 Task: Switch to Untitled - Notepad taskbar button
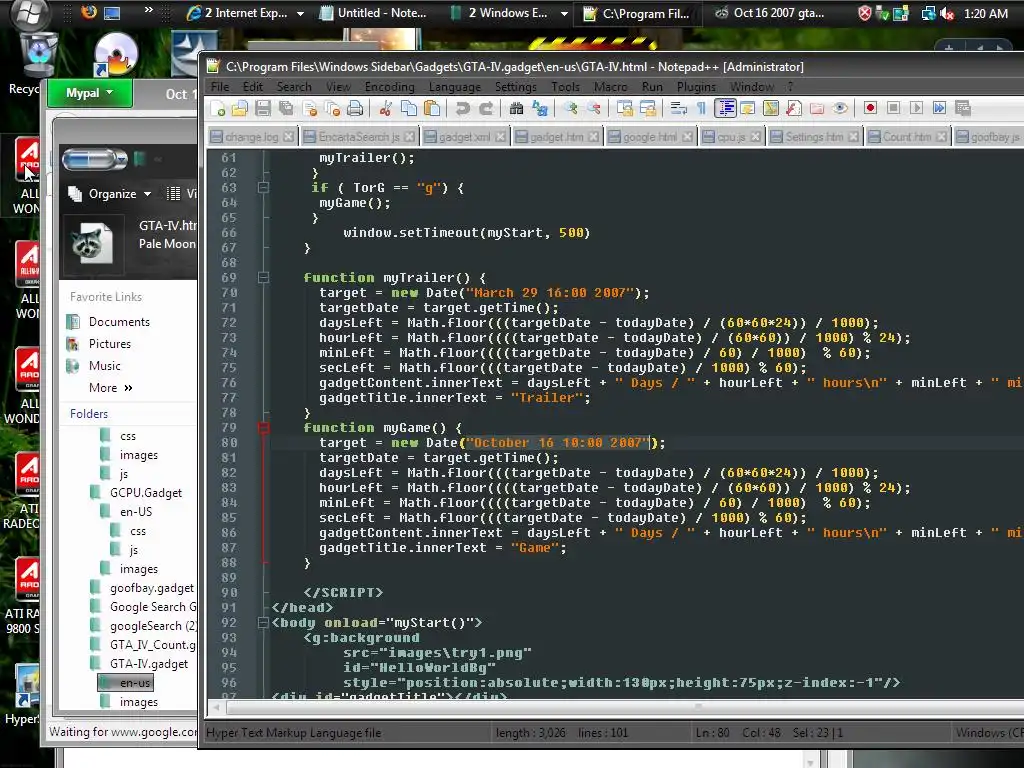pos(374,14)
